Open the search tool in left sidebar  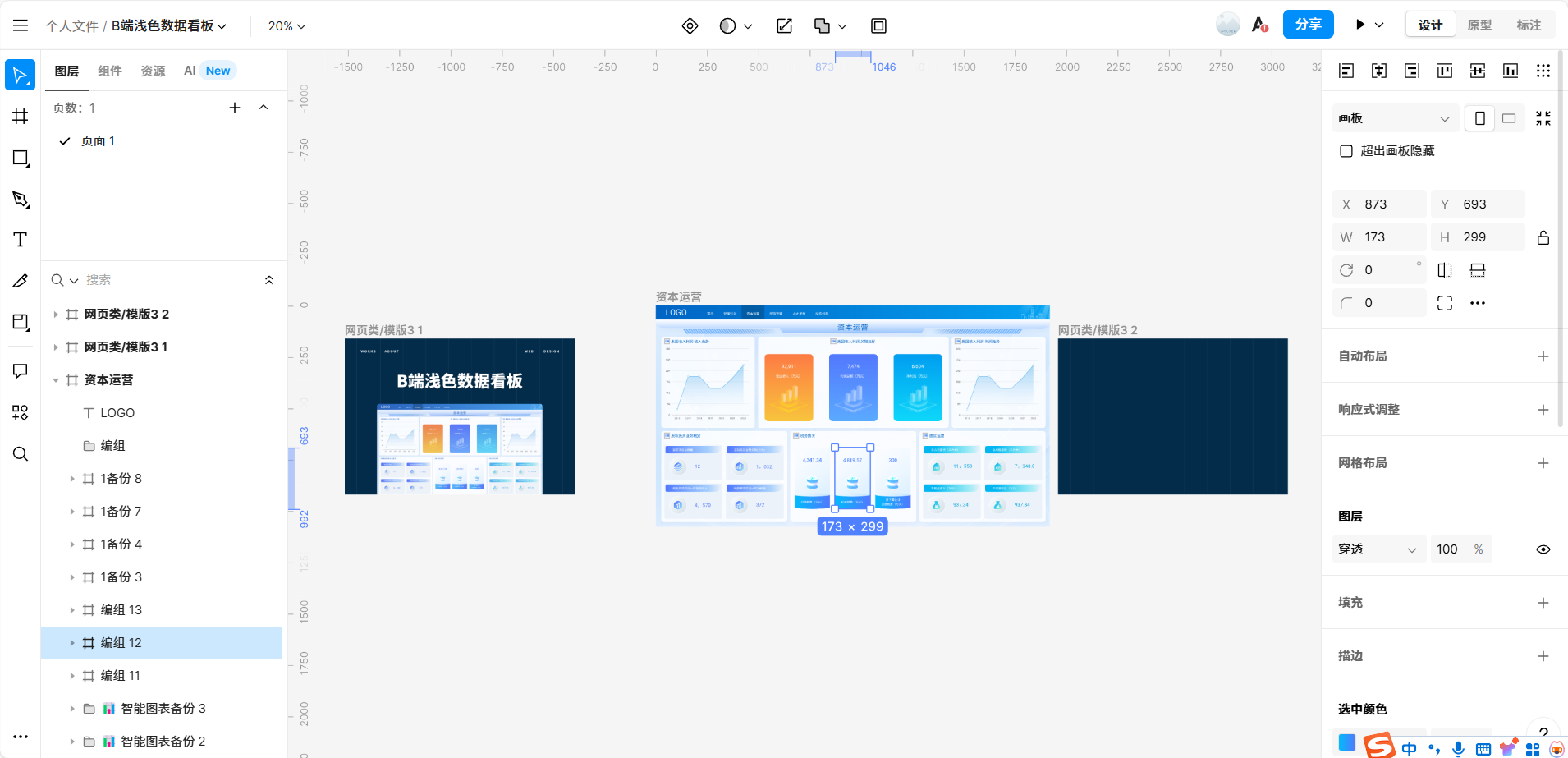pos(21,454)
